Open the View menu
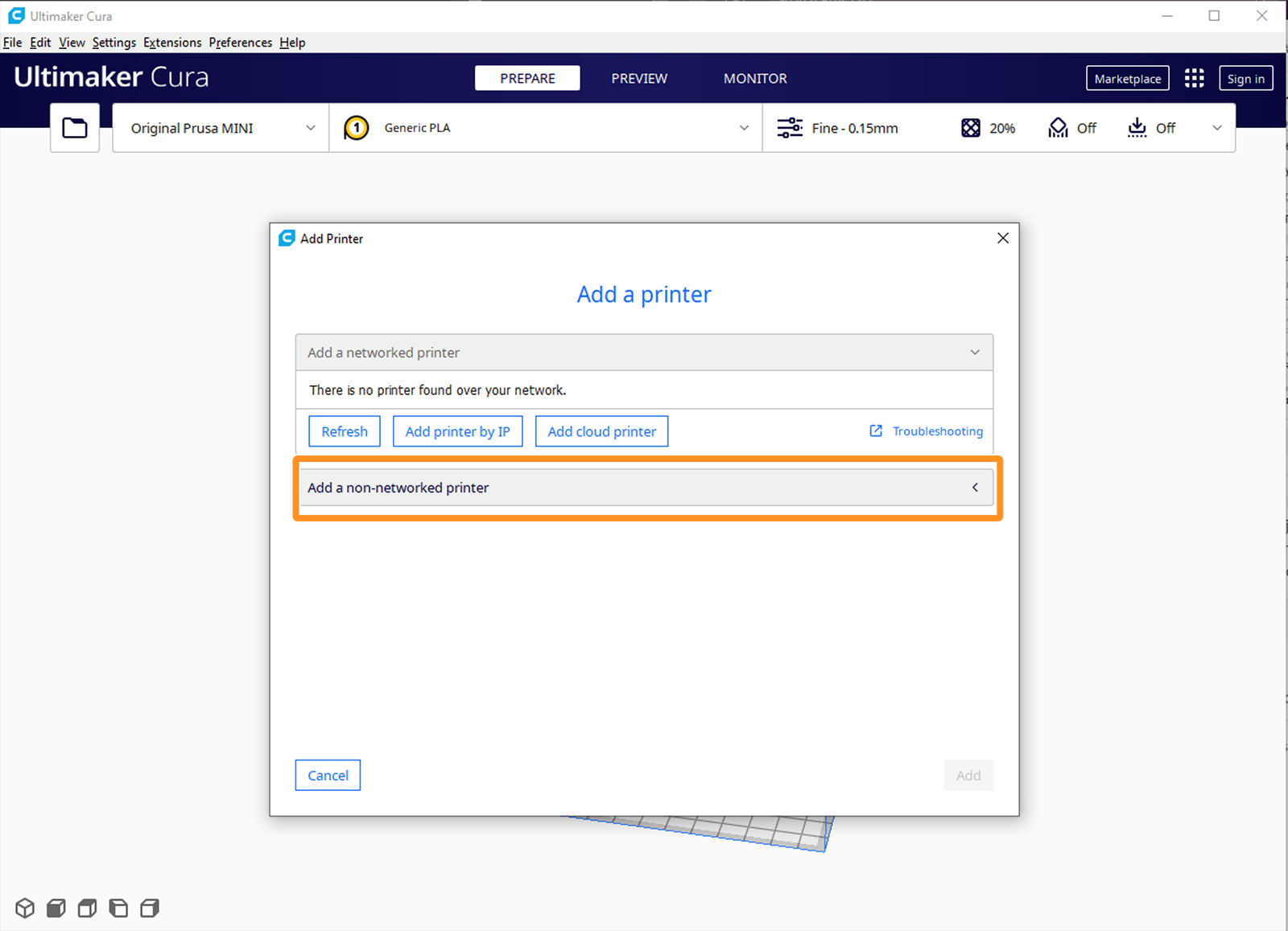 tap(72, 43)
